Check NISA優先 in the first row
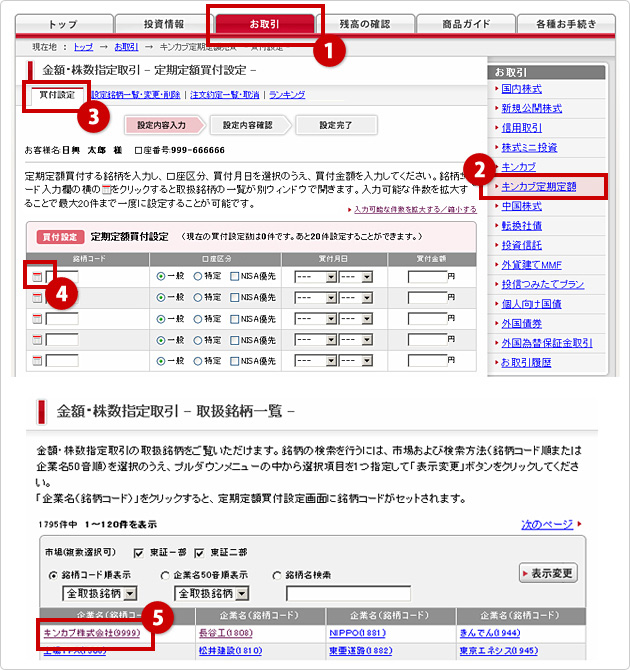The width and height of the screenshot is (630, 670). coord(234,276)
